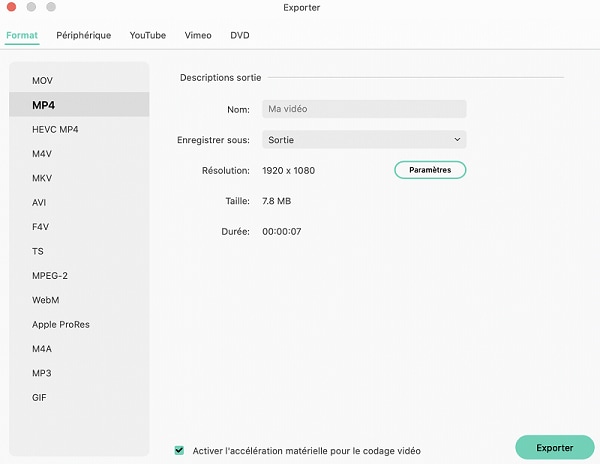Close the Exporter window with red button

pyautogui.click(x=11, y=7)
